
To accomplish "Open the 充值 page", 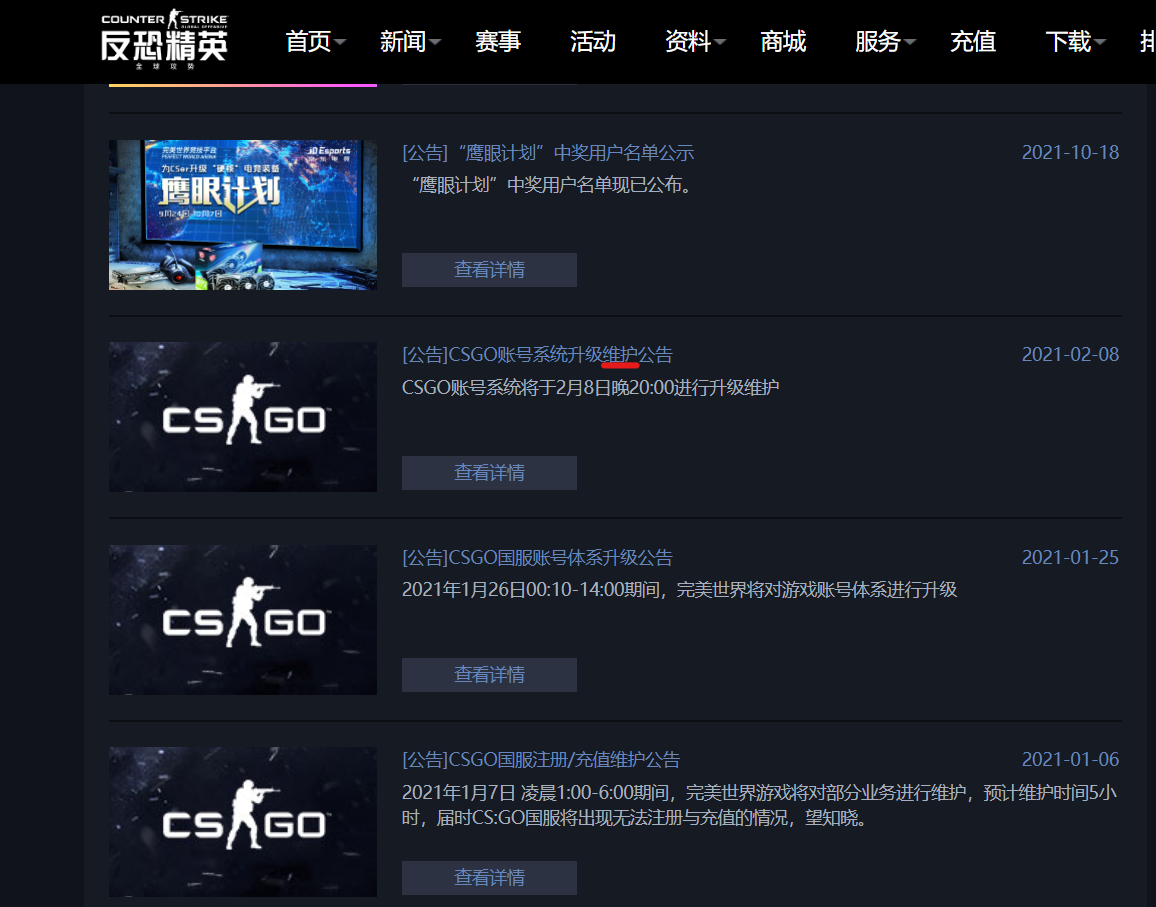I will coord(973,41).
